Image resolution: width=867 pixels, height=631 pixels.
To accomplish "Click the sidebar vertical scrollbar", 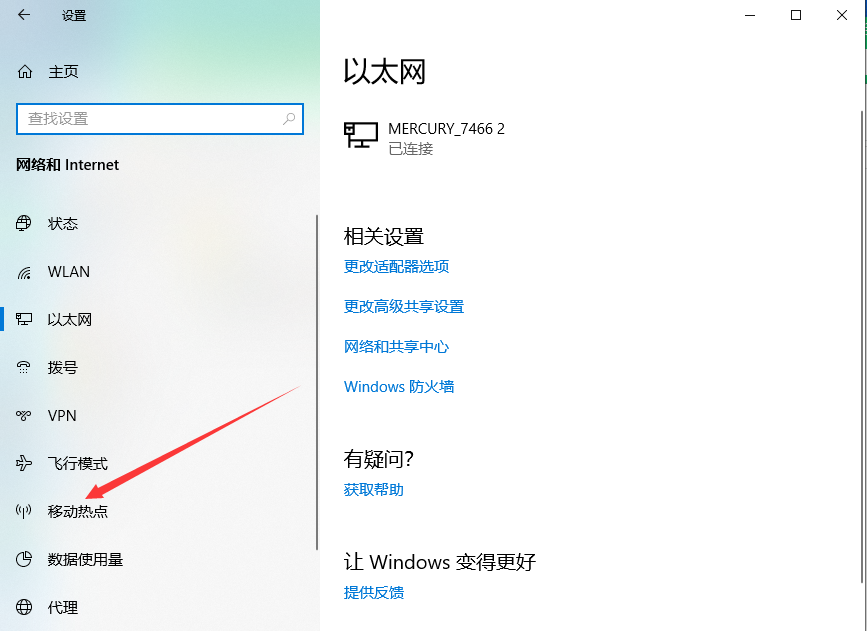I will tap(317, 382).
